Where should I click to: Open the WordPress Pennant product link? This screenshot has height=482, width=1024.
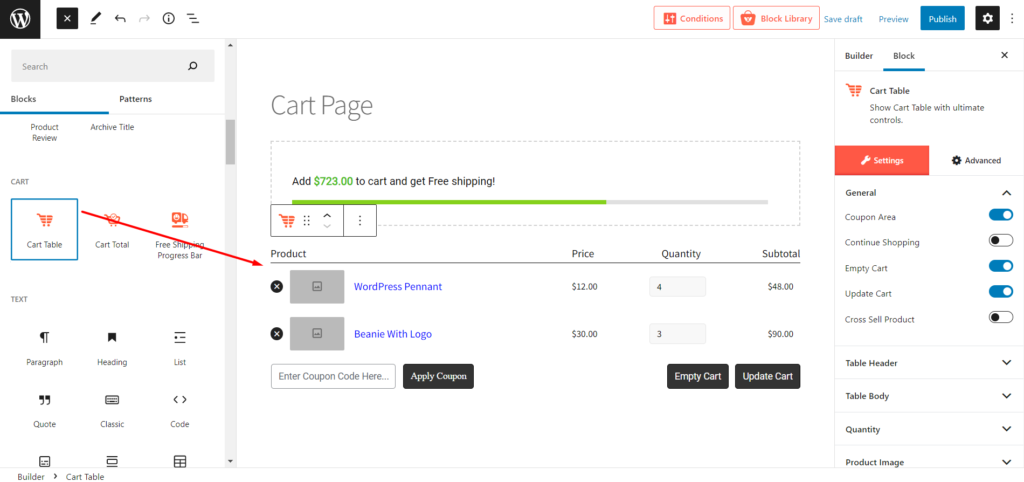click(398, 286)
